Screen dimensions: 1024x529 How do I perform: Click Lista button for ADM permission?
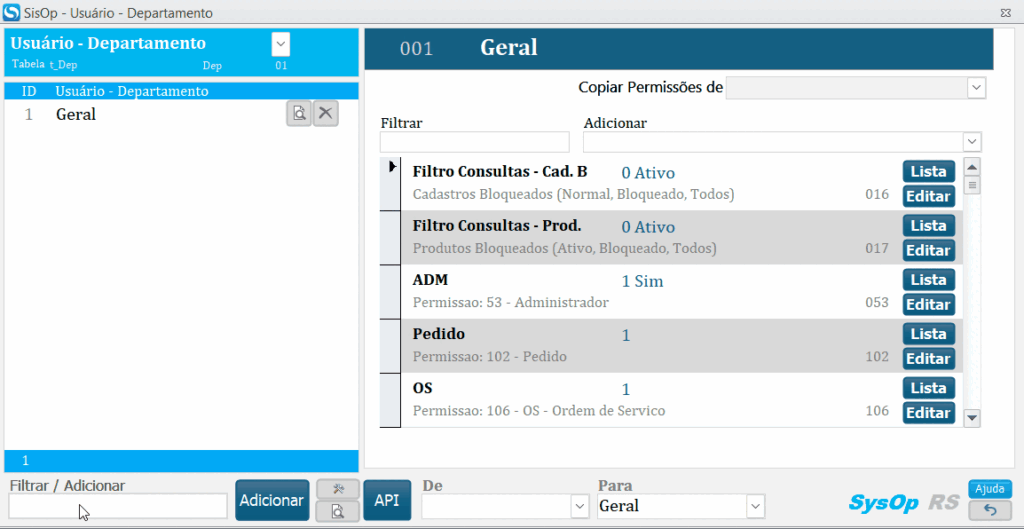point(928,280)
